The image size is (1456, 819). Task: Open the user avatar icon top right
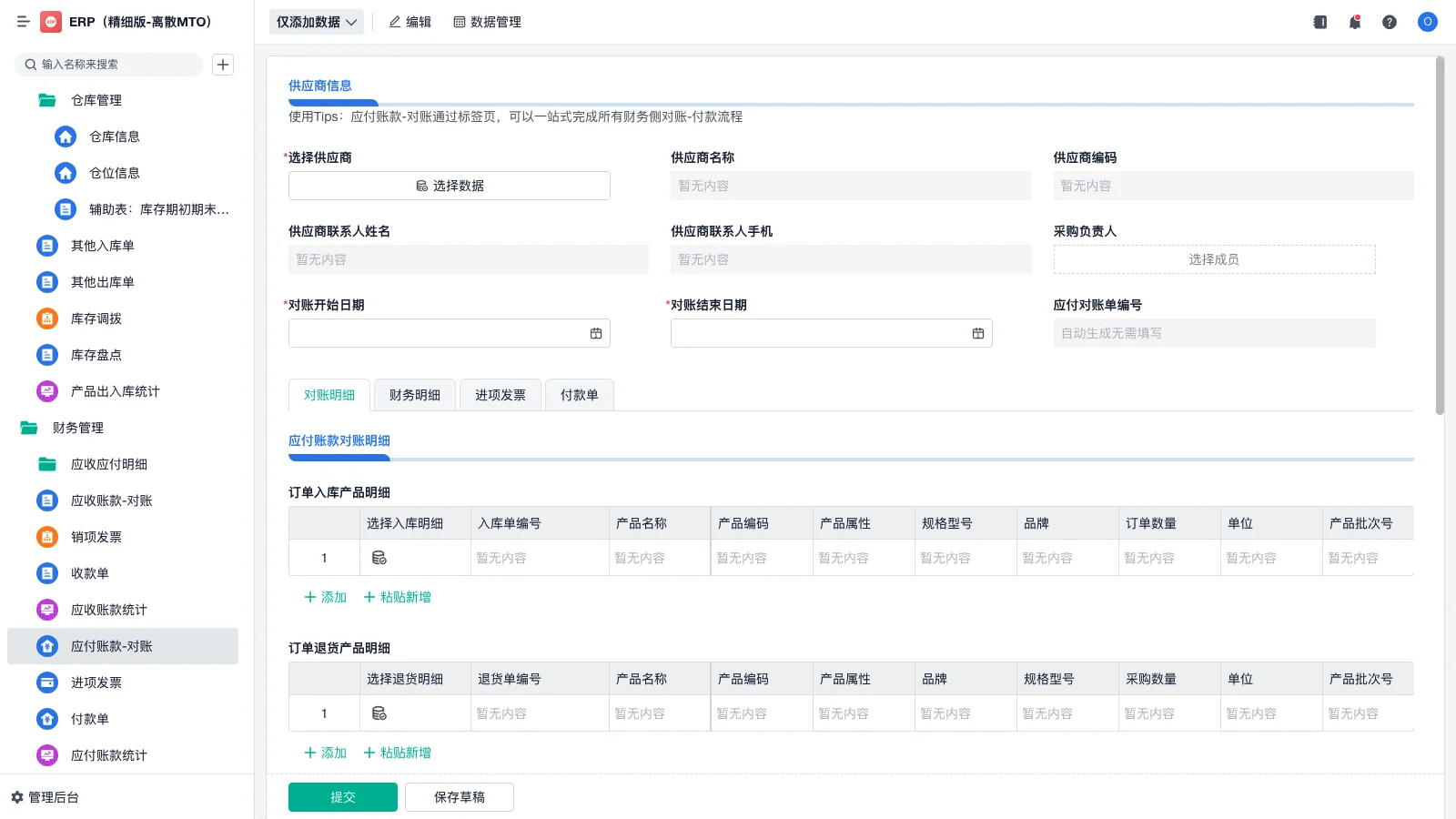click(1427, 22)
